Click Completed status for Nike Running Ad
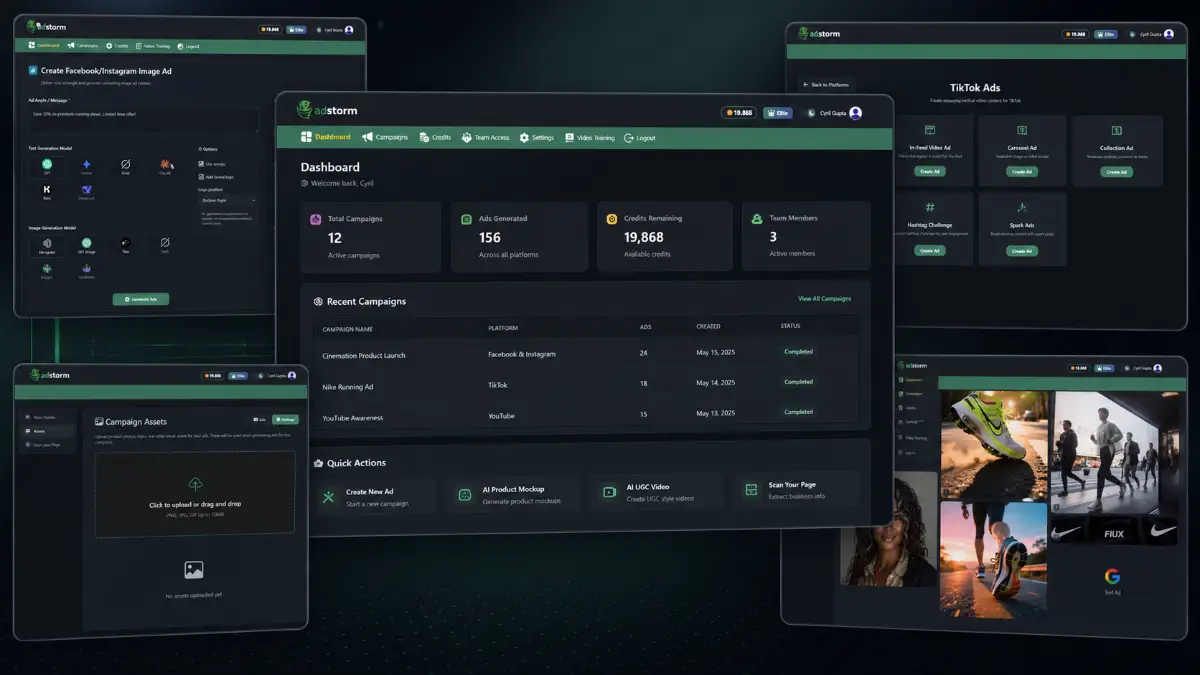The width and height of the screenshot is (1200, 675). [x=798, y=382]
